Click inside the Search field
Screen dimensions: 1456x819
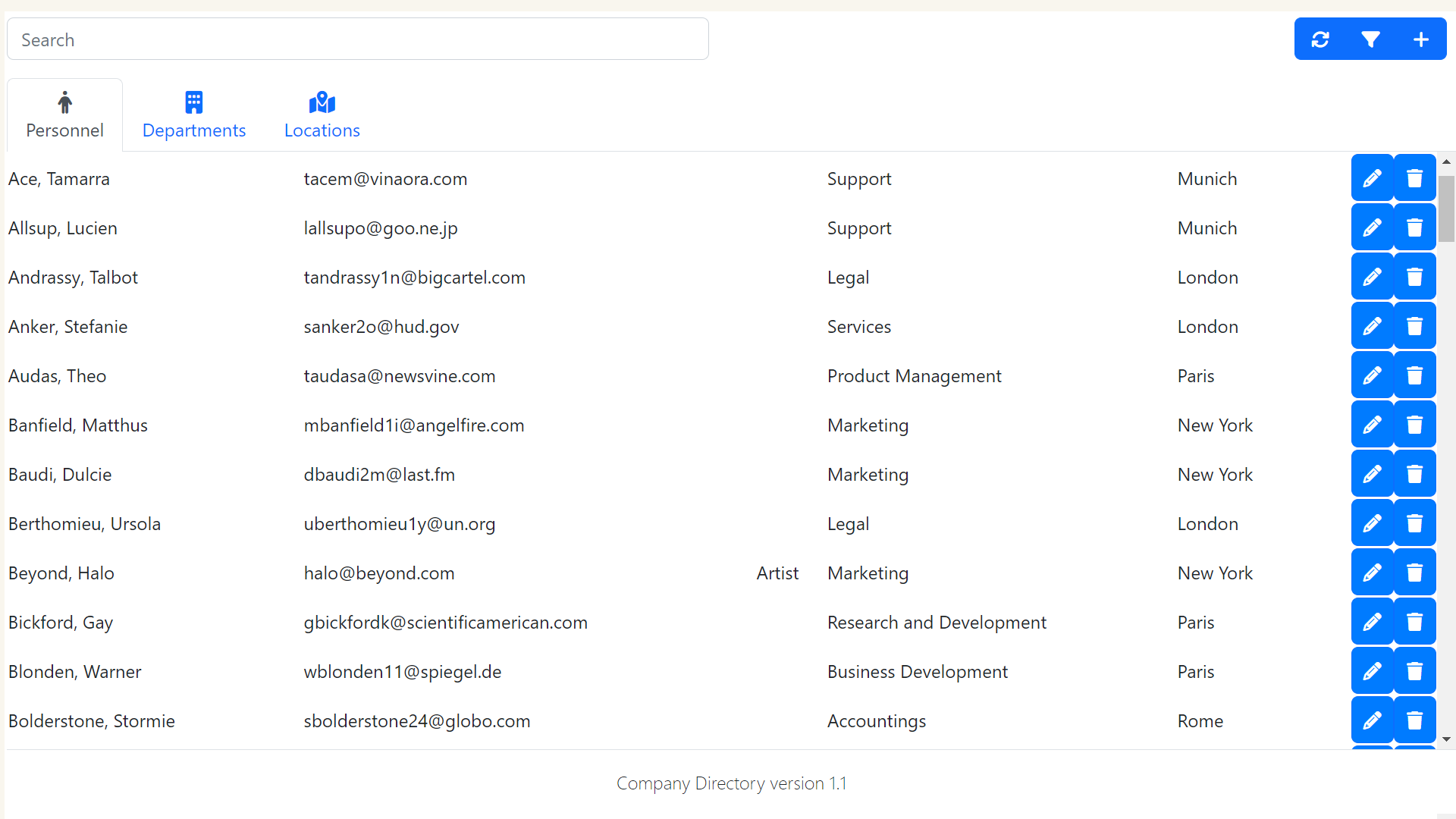pos(356,39)
